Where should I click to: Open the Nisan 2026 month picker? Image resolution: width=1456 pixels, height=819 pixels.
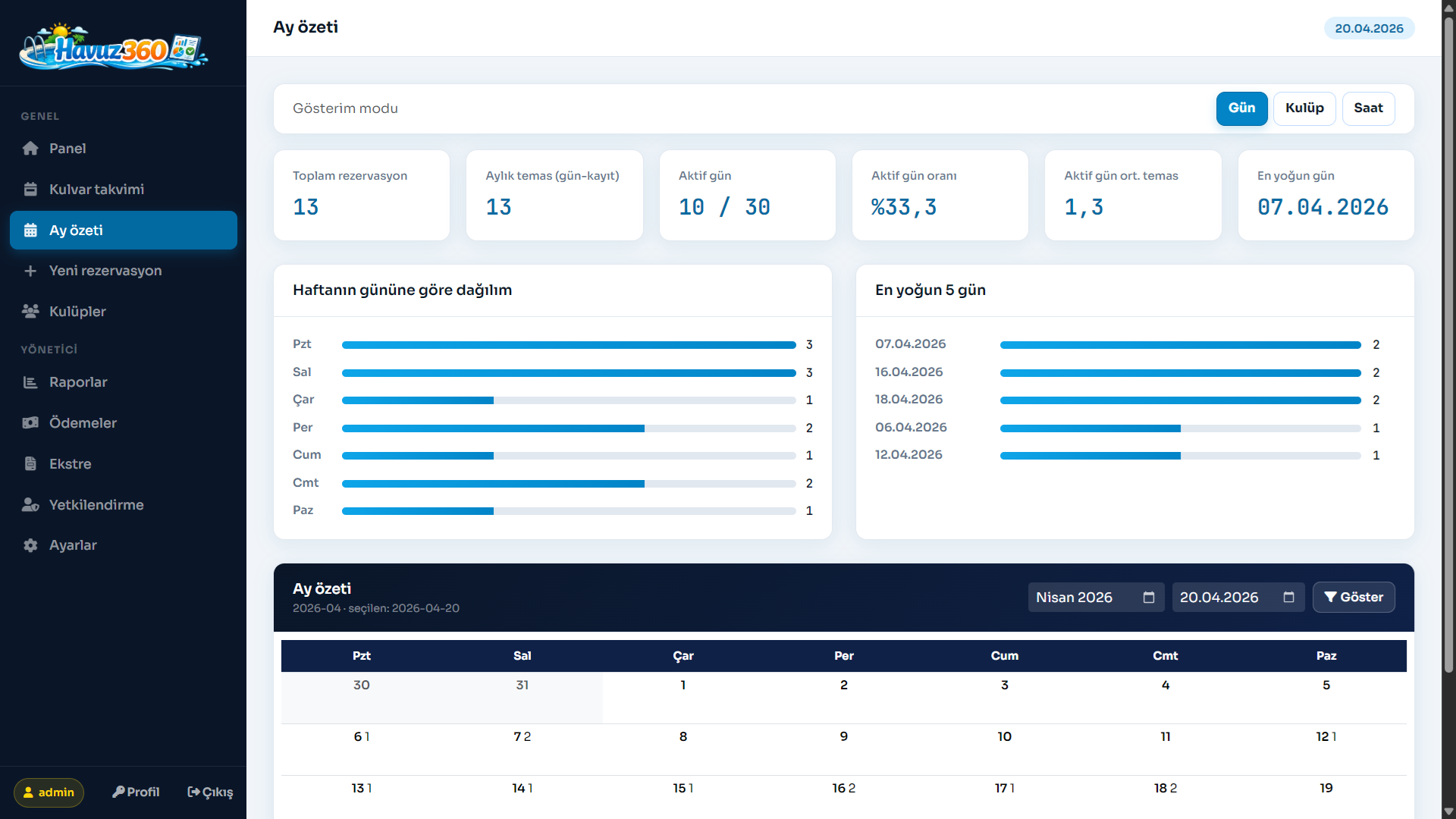click(1148, 598)
